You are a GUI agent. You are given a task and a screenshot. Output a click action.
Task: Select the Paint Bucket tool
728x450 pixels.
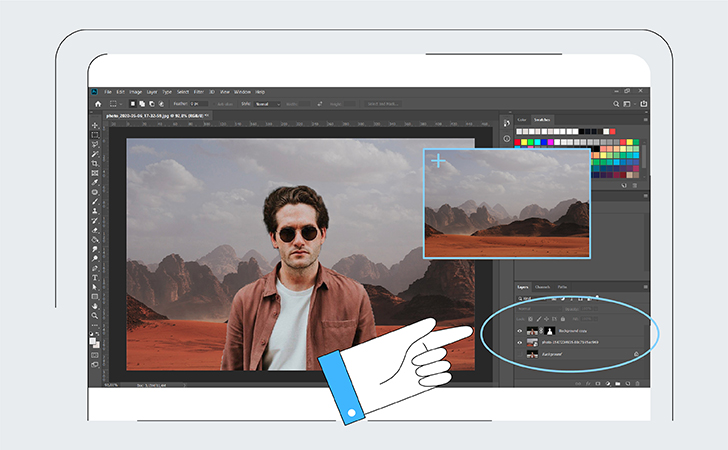[x=95, y=240]
